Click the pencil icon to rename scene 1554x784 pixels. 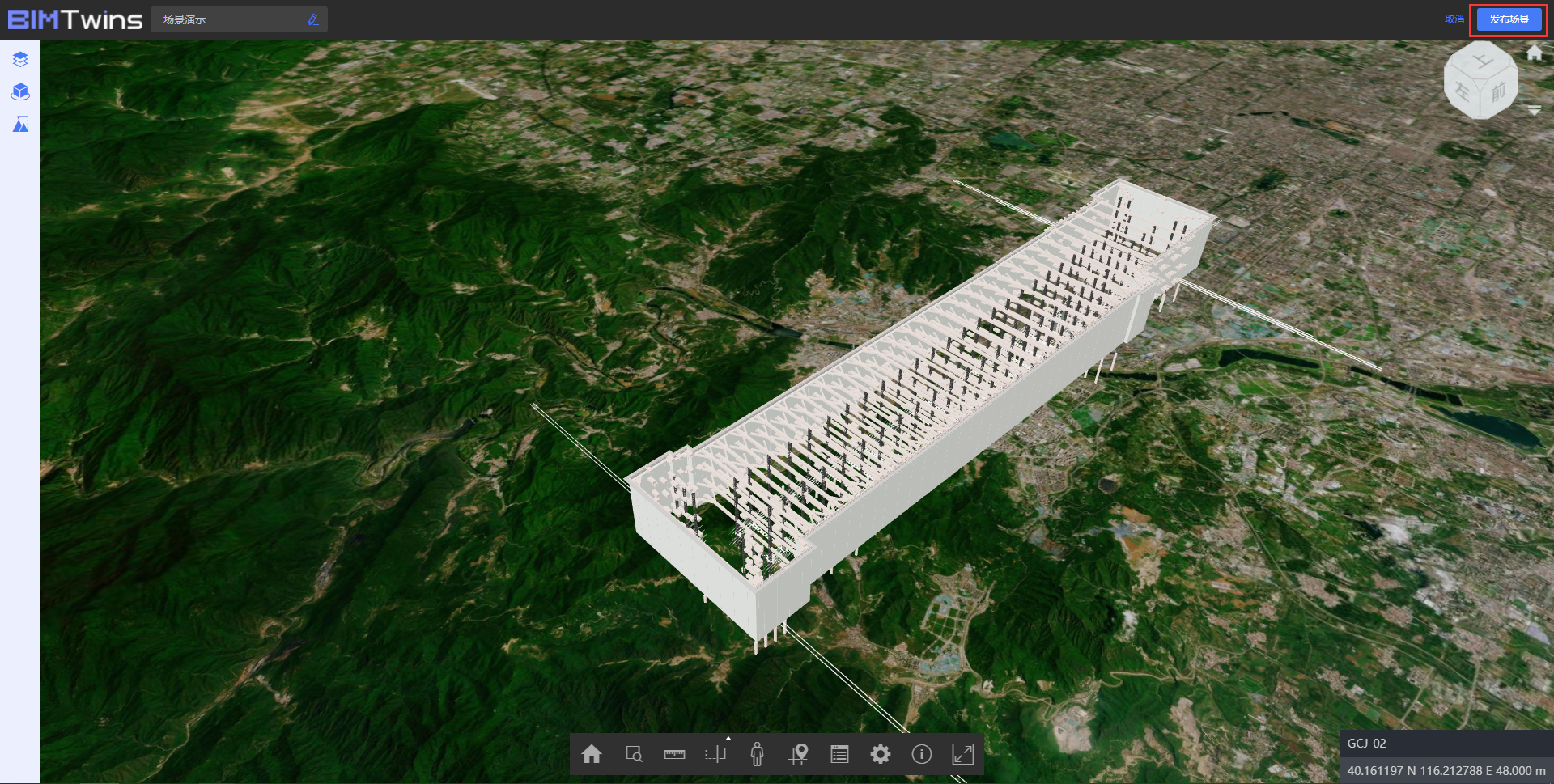313,19
